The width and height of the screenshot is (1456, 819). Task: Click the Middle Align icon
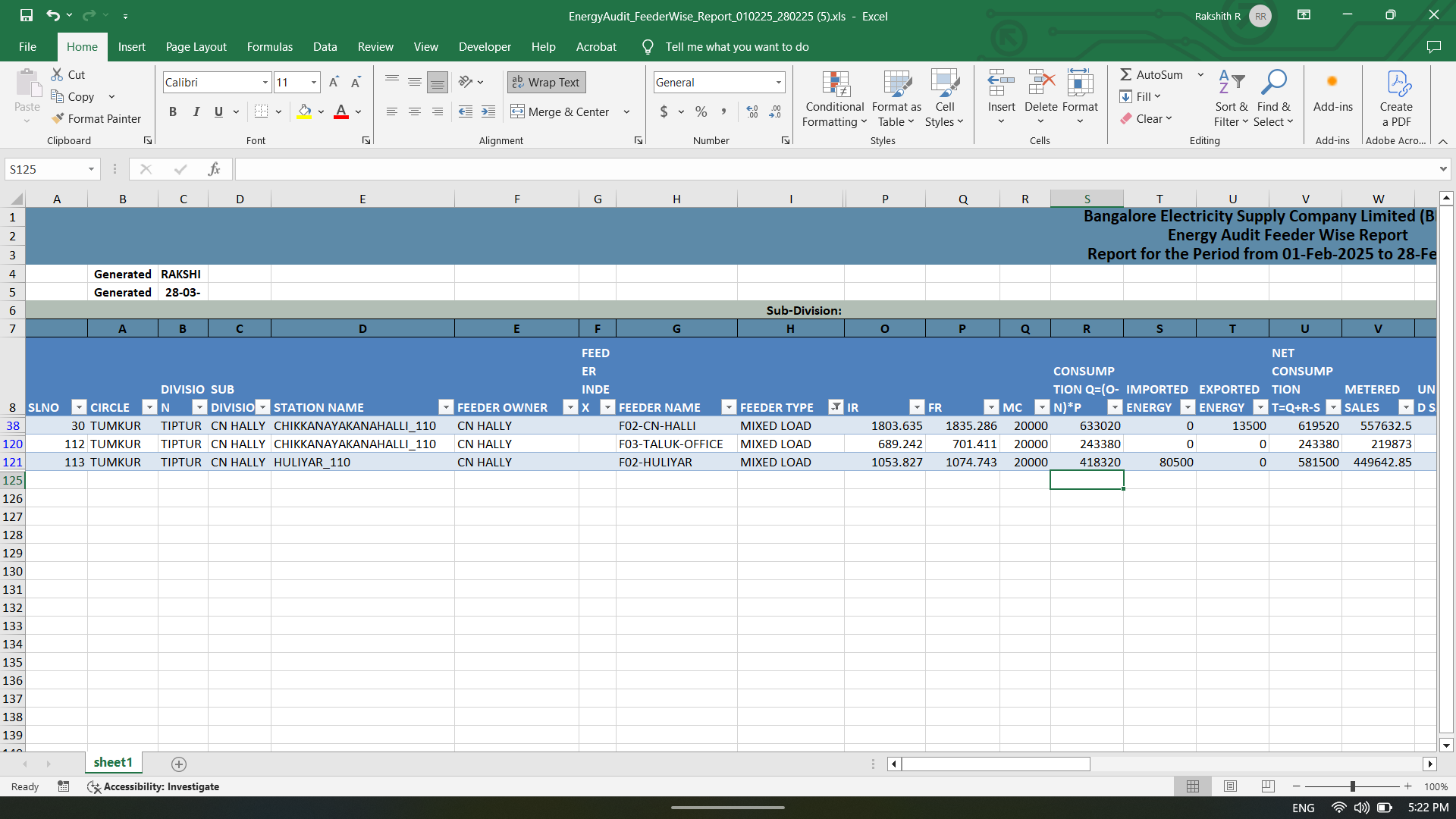(x=415, y=82)
